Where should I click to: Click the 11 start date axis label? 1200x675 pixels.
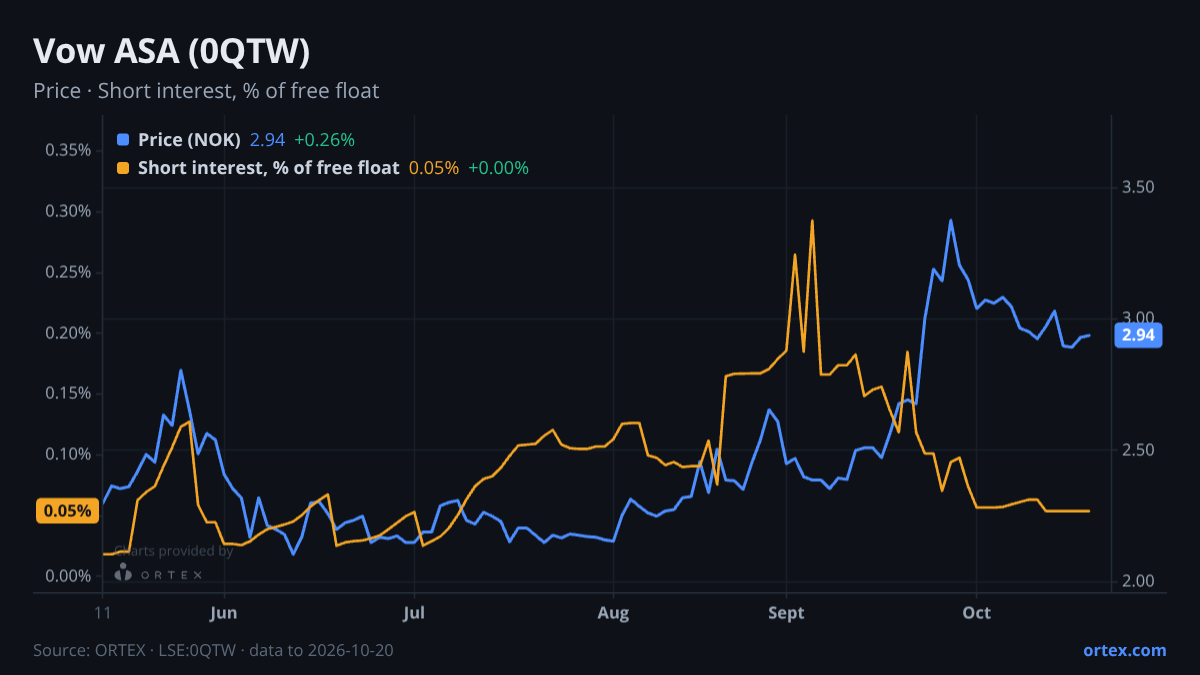102,612
